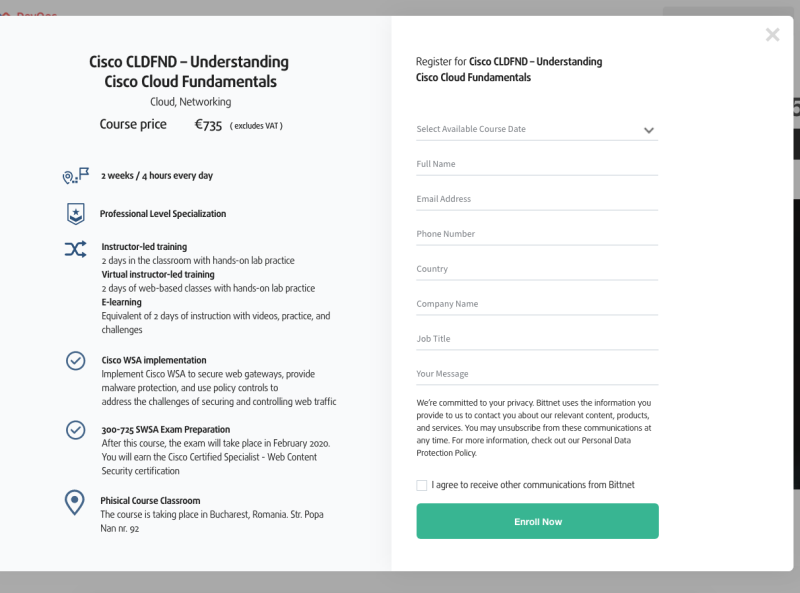Click the Course price label
Viewport: 800px width, 593px height.
coord(134,124)
